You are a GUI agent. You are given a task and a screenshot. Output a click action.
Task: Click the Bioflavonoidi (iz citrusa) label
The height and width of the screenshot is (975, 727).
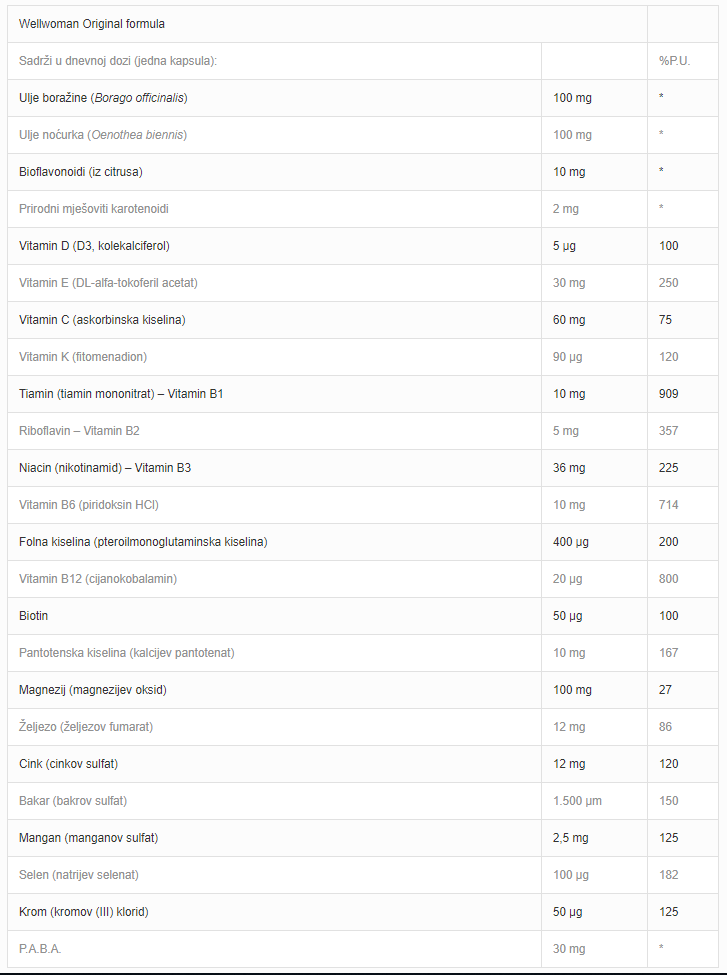(81, 172)
